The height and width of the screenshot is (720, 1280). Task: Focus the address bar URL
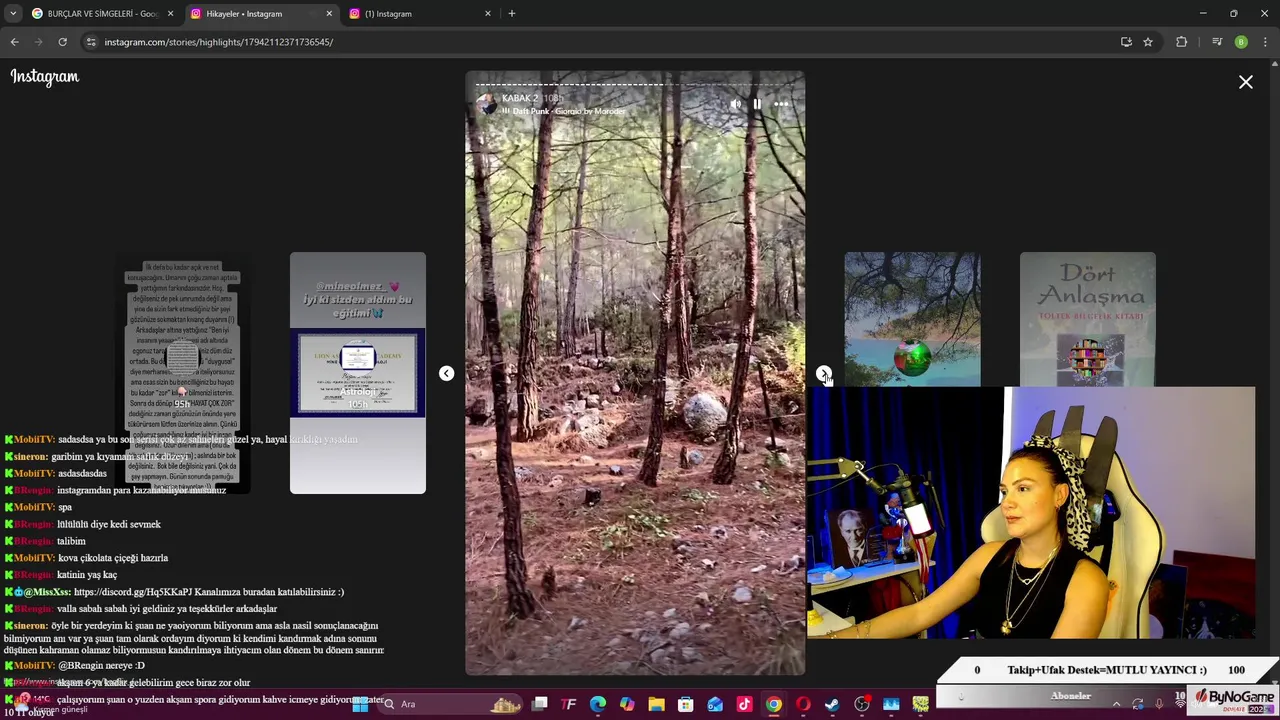coord(219,42)
